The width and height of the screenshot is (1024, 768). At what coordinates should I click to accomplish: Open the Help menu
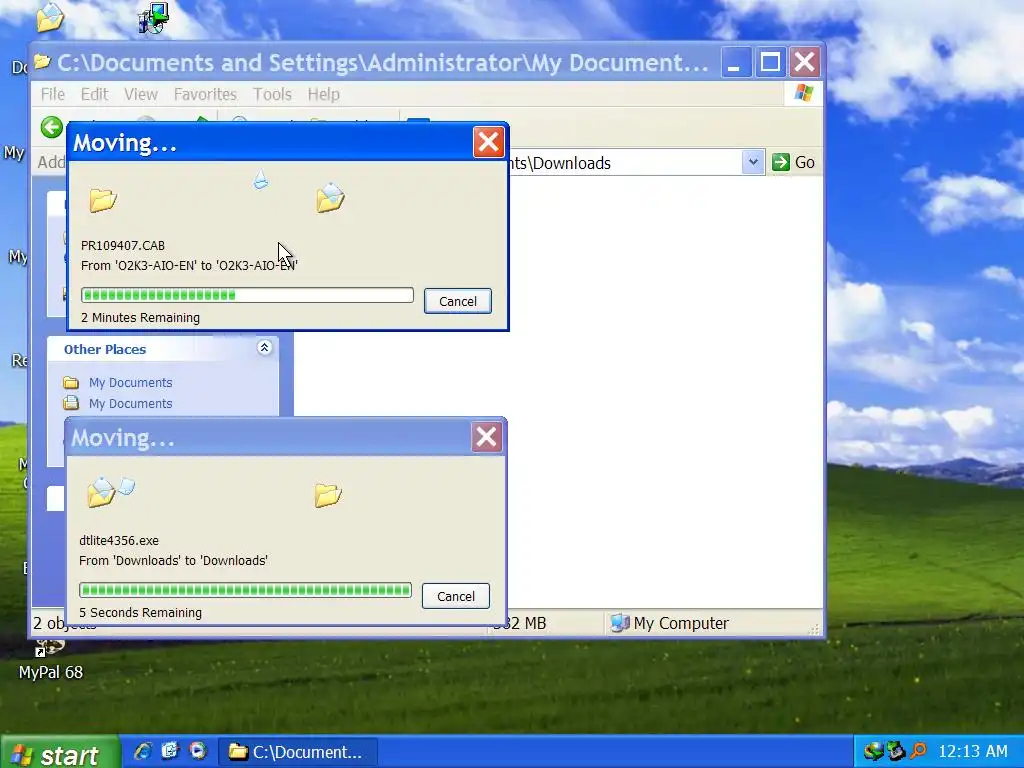tap(323, 94)
